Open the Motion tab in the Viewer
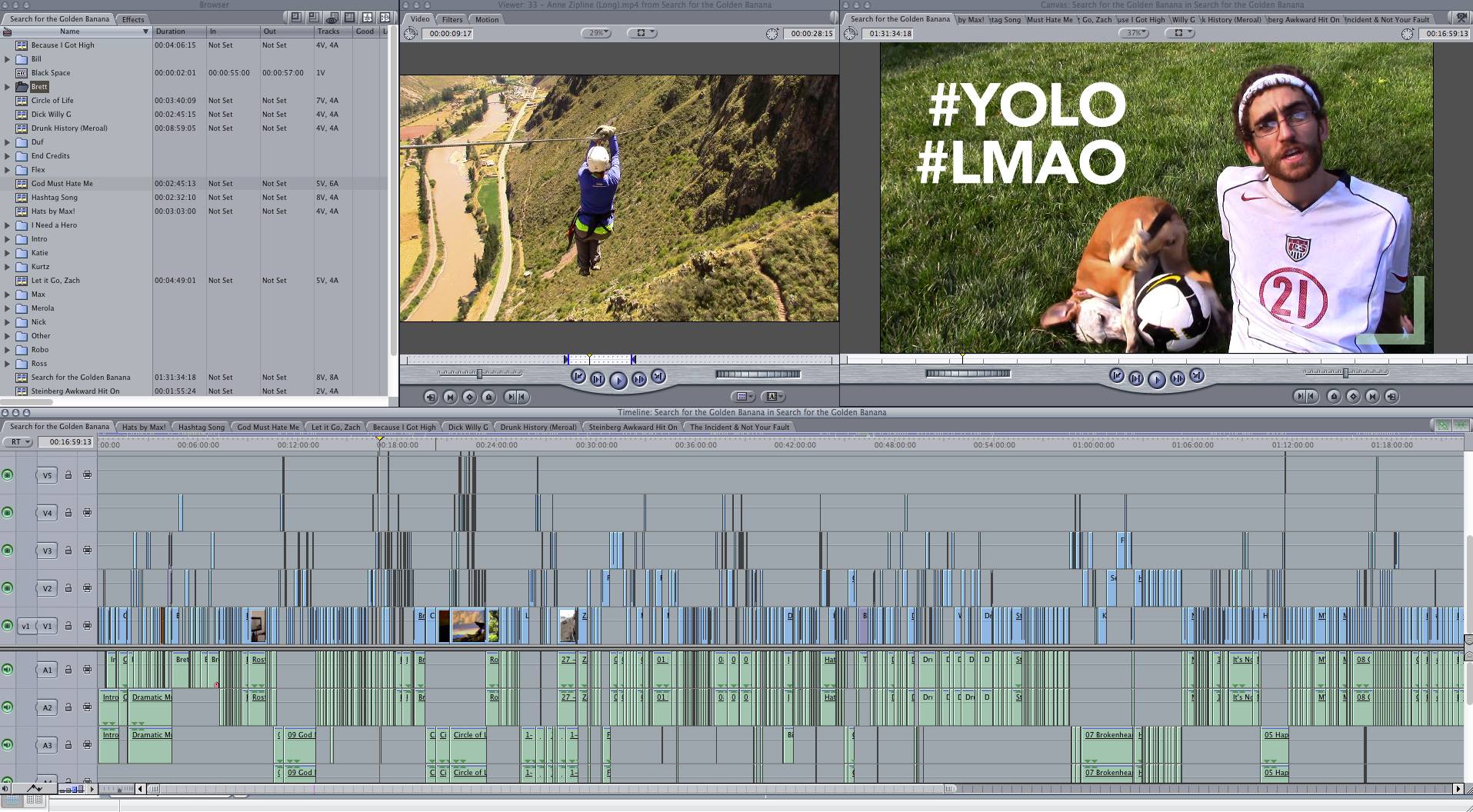Screen dimensions: 1473x812 (x=486, y=19)
